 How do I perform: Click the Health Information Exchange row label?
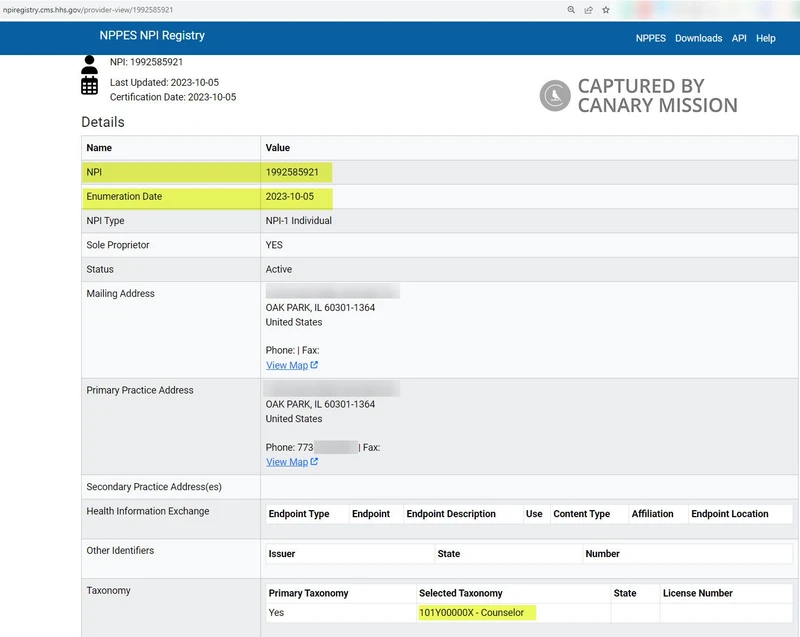click(x=148, y=511)
